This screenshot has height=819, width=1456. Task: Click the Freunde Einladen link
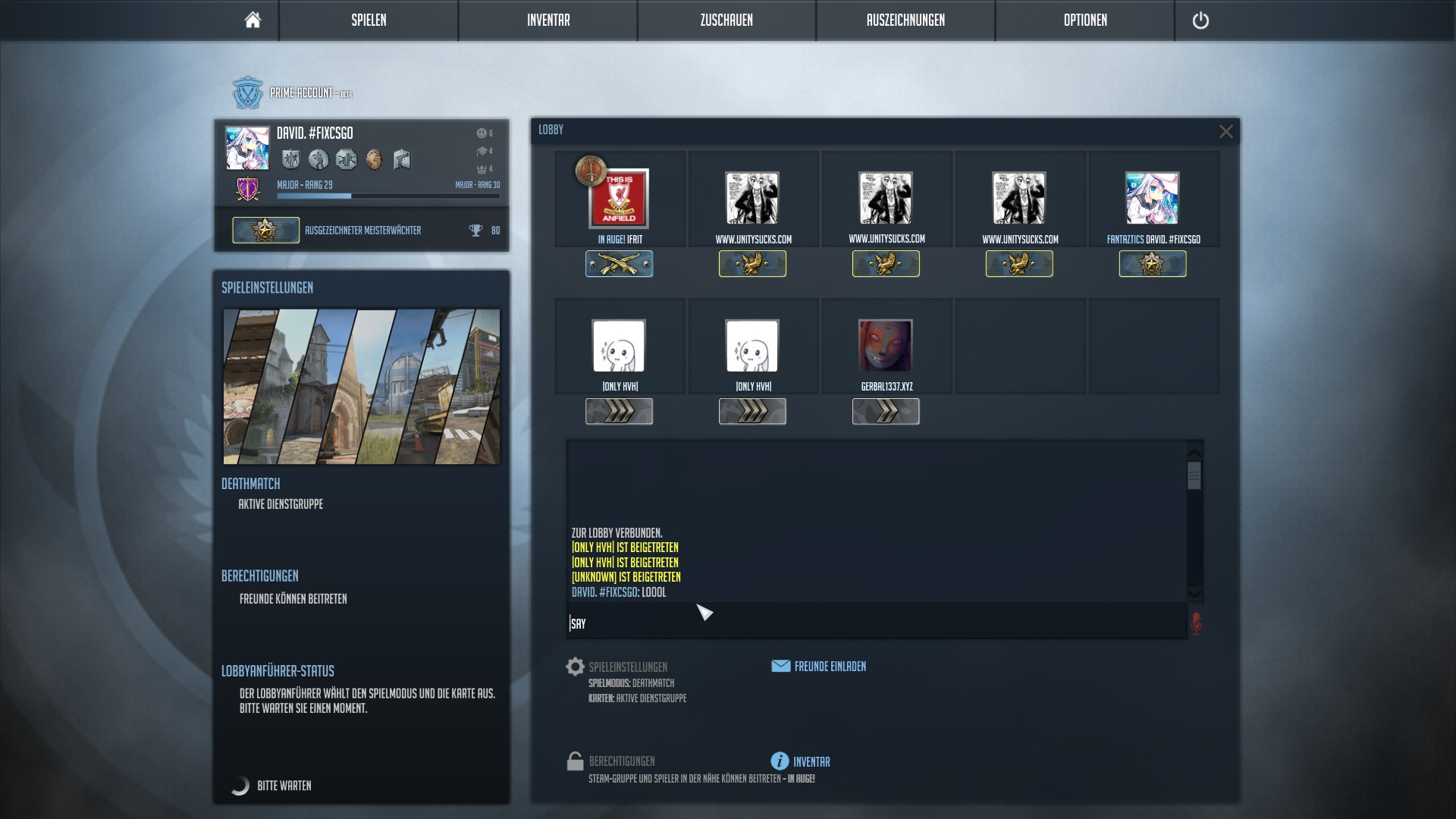point(830,667)
